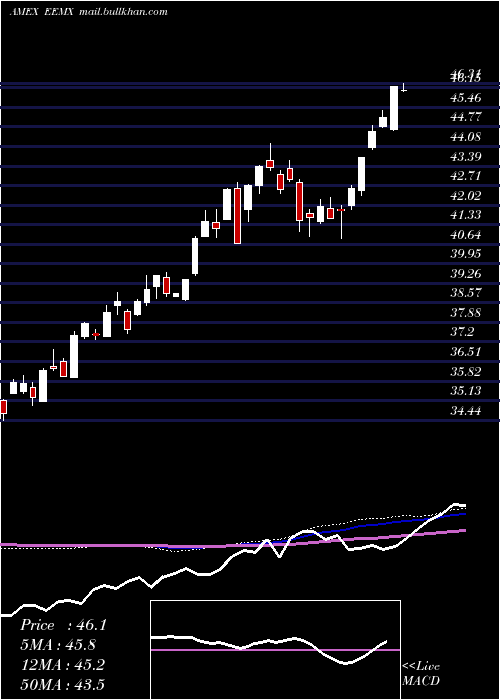Image resolution: width=500 pixels, height=700 pixels.
Task: Click the Price : 46.1 readout
Action: click(63, 625)
